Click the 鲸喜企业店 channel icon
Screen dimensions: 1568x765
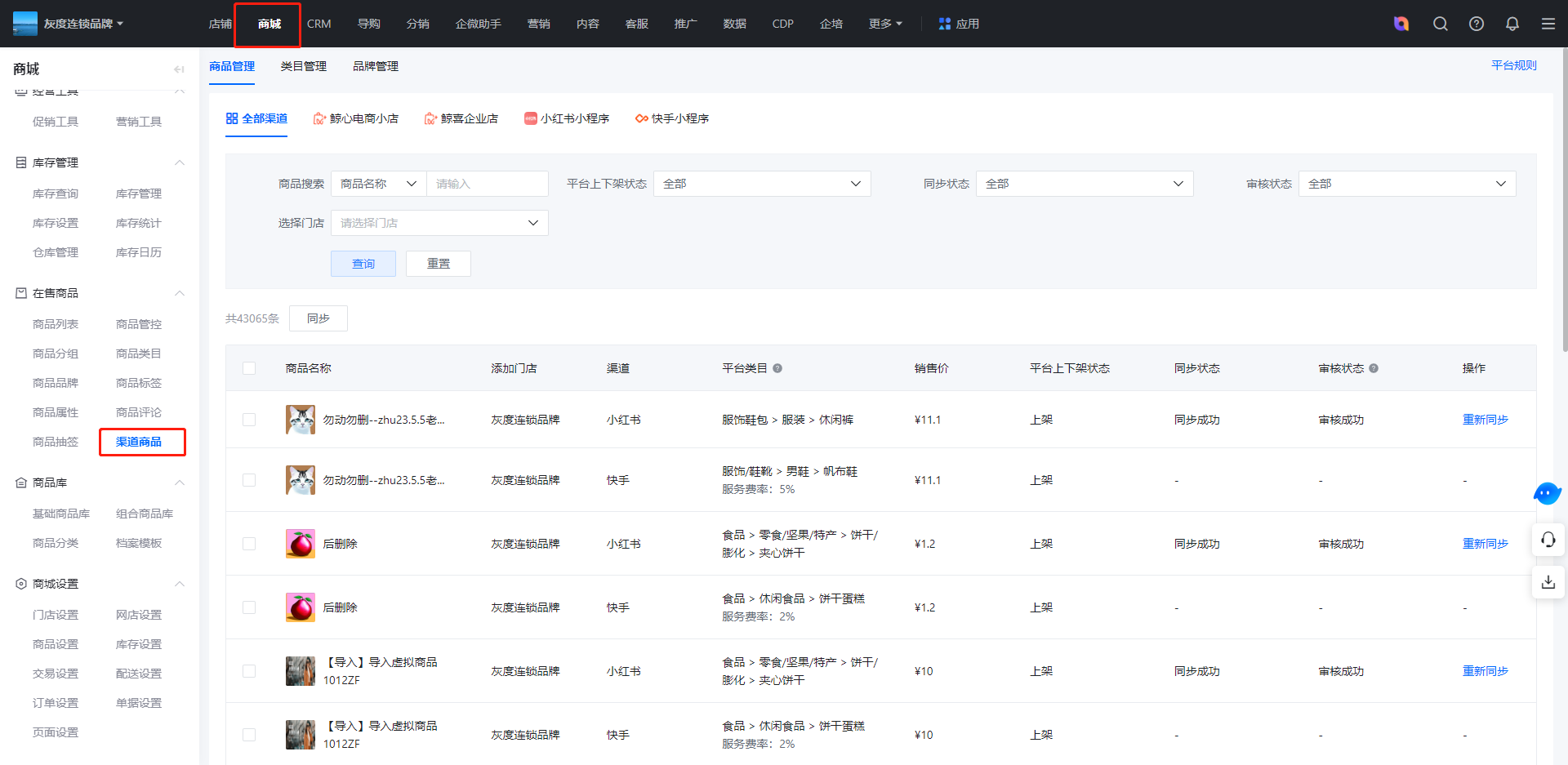(x=430, y=118)
